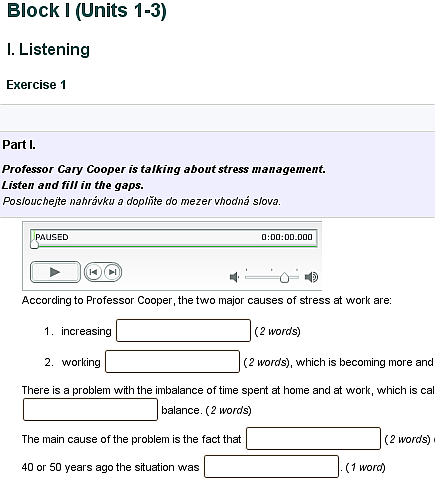Click the "Part I." label
The height and width of the screenshot is (483, 435).
pyautogui.click(x=19, y=145)
